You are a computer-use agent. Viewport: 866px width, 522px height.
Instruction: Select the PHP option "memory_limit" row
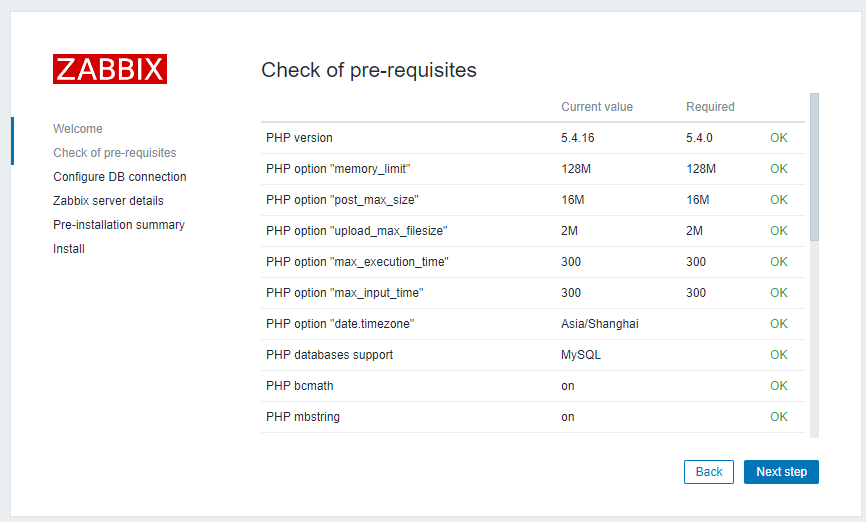[x=338, y=169]
